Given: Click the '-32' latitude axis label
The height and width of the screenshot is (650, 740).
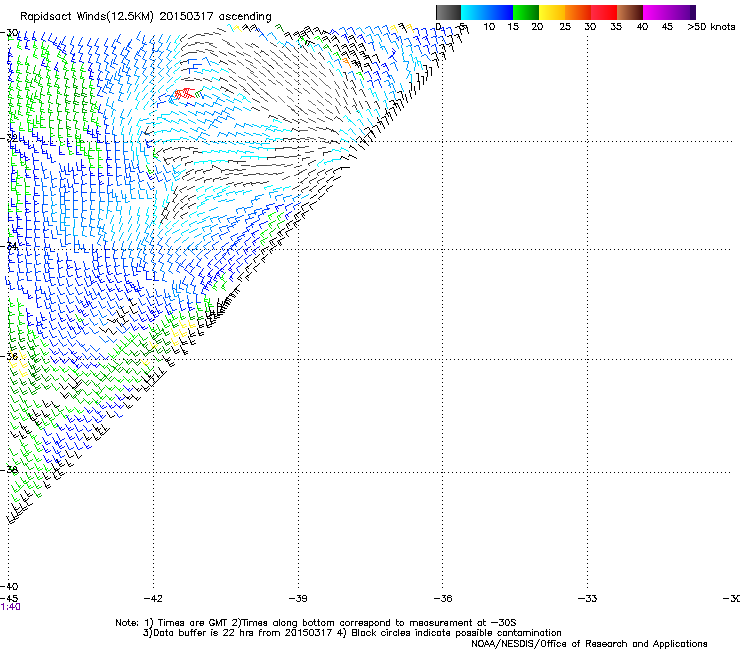Looking at the screenshot, I should pos(9,138).
